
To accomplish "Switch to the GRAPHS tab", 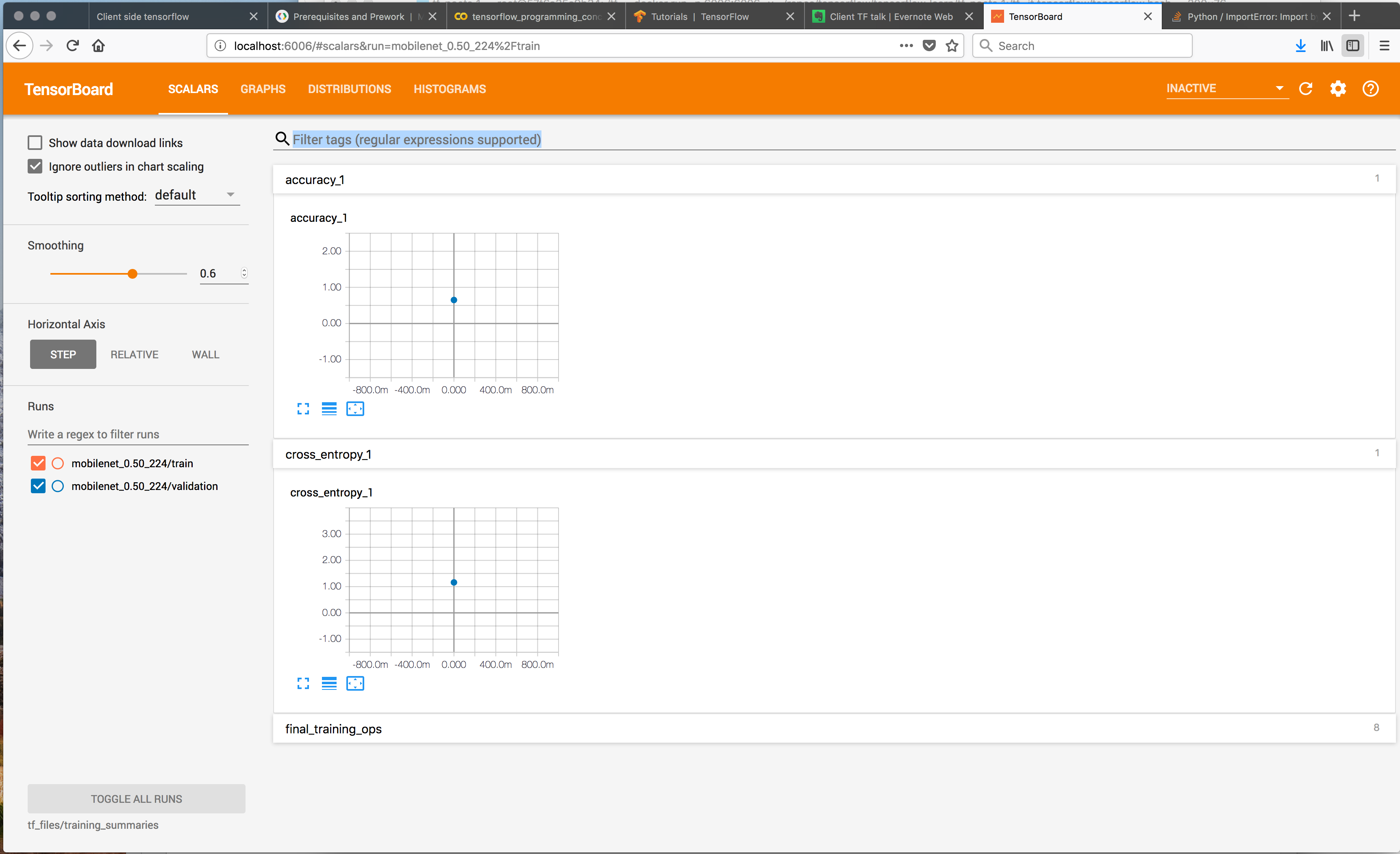I will [263, 89].
